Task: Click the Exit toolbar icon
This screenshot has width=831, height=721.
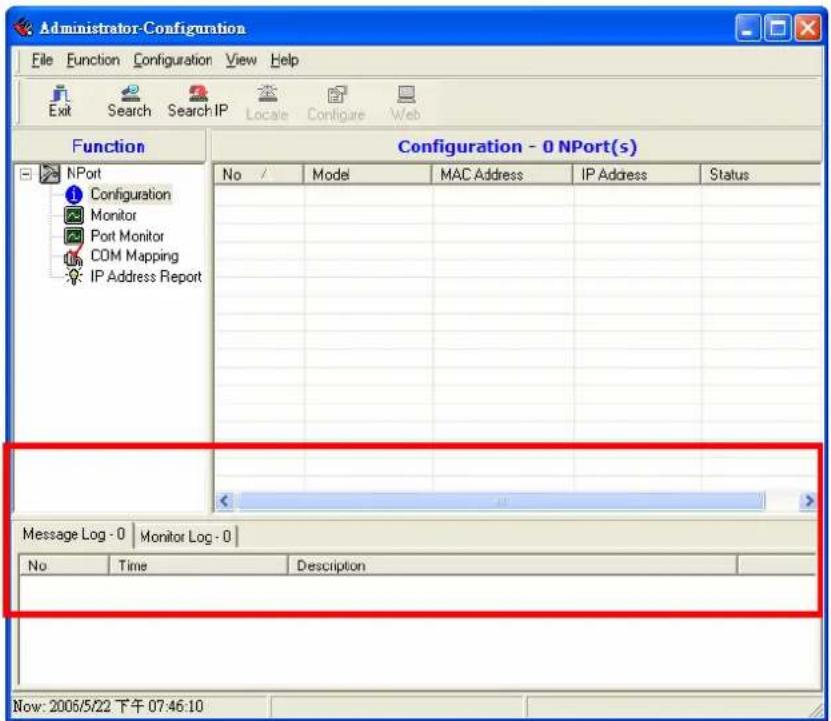Action: (x=60, y=101)
